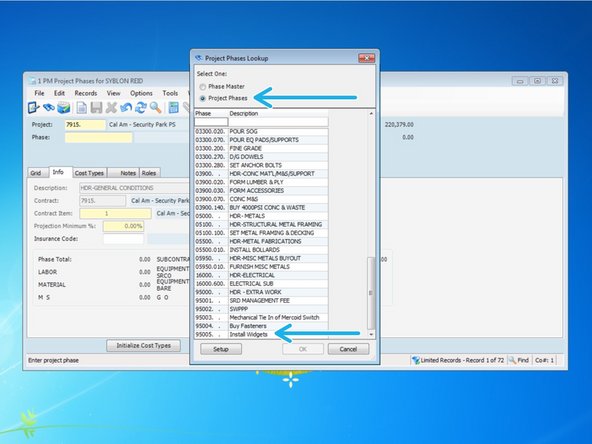
Task: Select the 'POUR SOG' row
Action: point(261,131)
